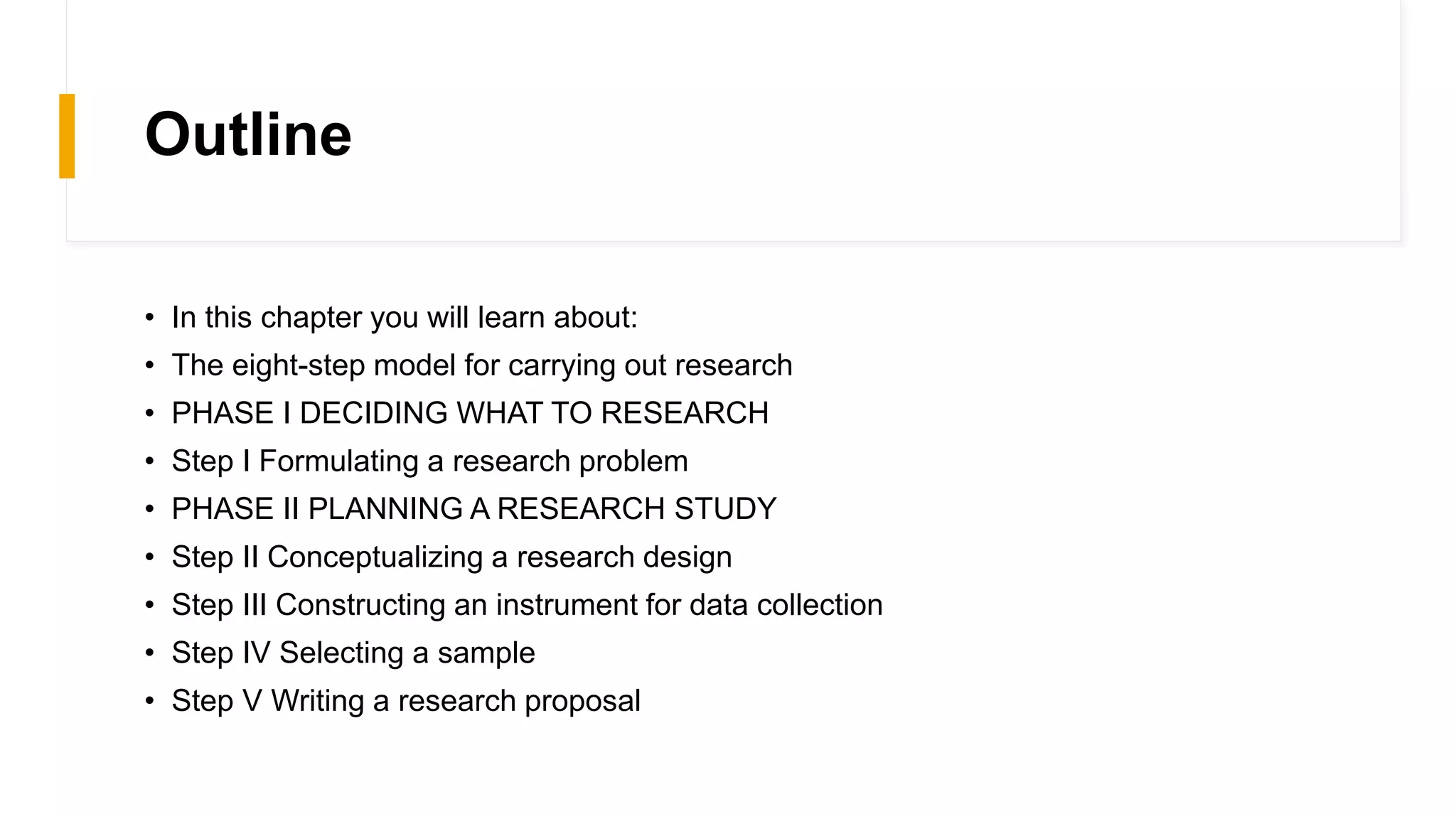
Task: Select the "PHASE I DECIDING WHAT TO RESEARCH" line
Action: 470,413
